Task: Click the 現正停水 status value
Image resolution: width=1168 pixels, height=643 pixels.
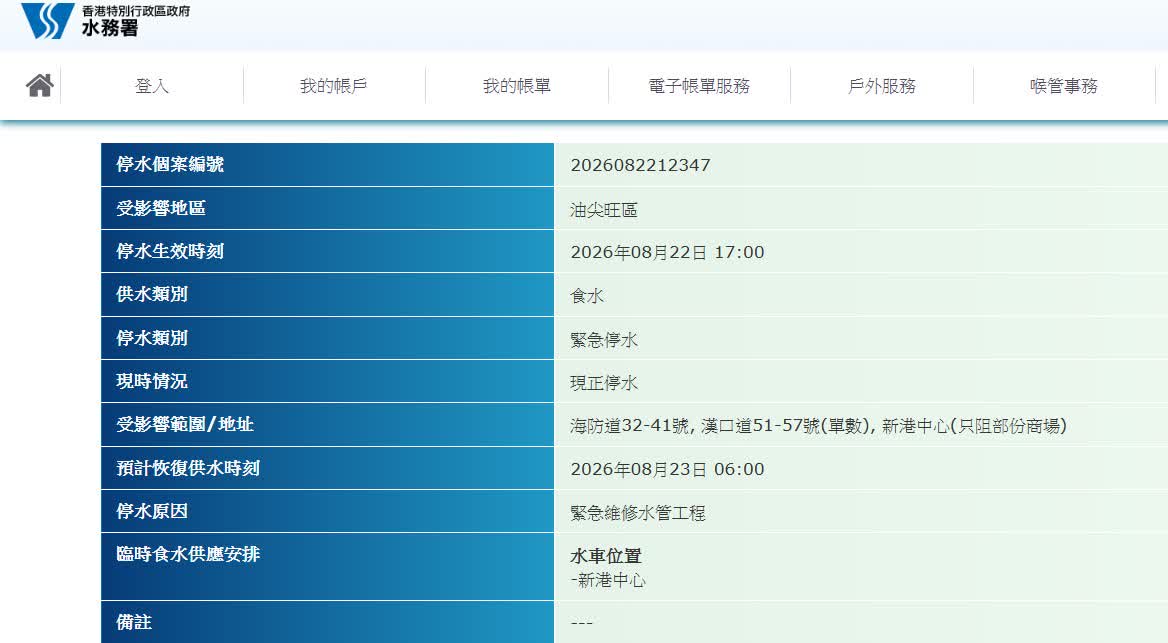Action: pyautogui.click(x=603, y=383)
